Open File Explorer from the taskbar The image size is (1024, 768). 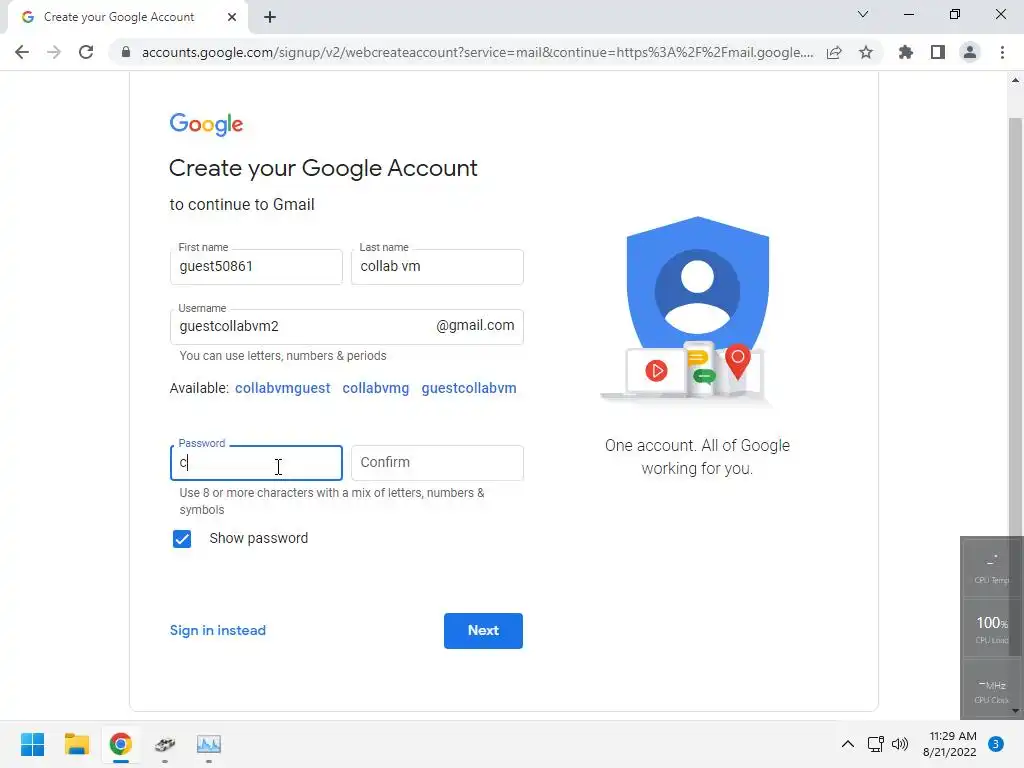(x=76, y=744)
